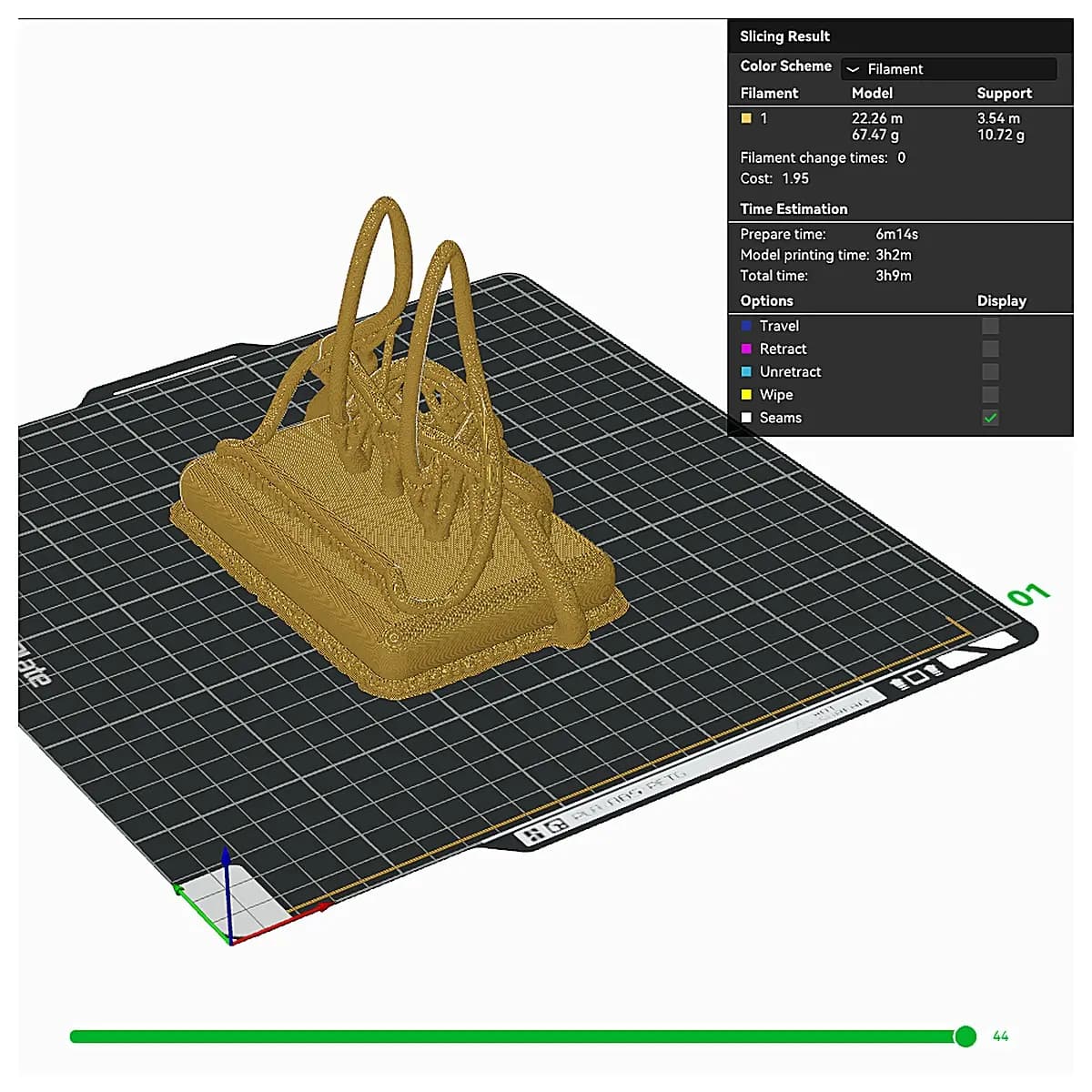Click the Cost 1.95 line

(x=774, y=178)
